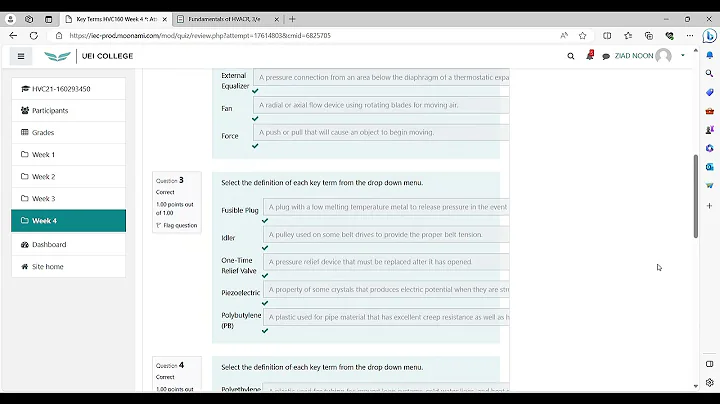This screenshot has width=720, height=404.
Task: Open Force definition dropdown
Action: (381, 132)
